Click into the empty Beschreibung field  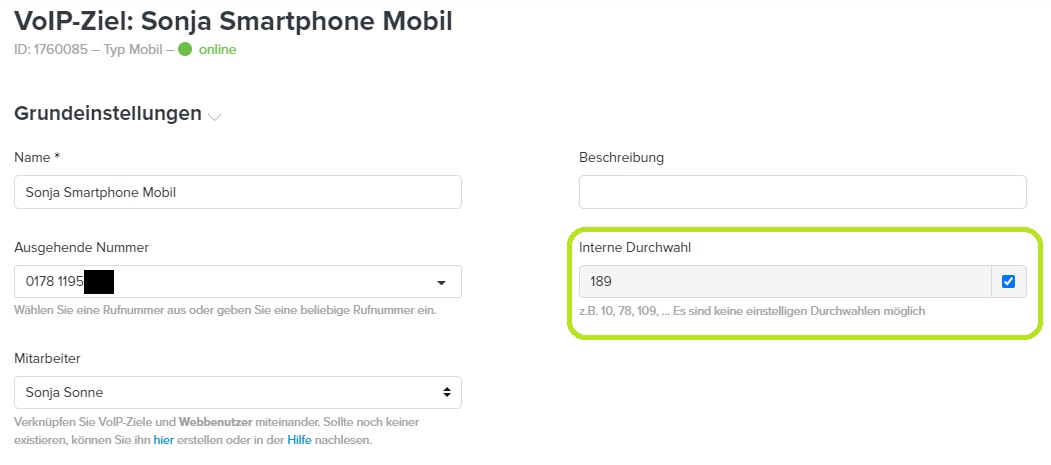[x=802, y=192]
